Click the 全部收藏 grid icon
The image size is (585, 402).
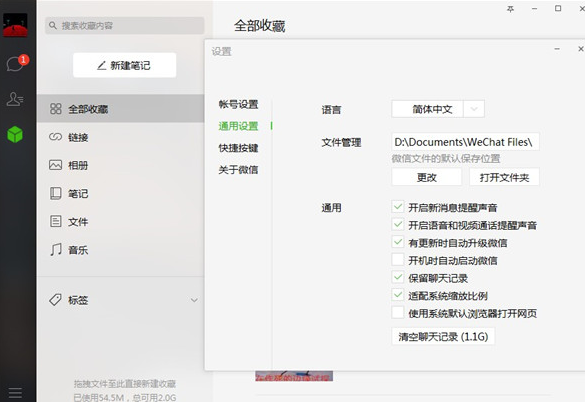56,109
